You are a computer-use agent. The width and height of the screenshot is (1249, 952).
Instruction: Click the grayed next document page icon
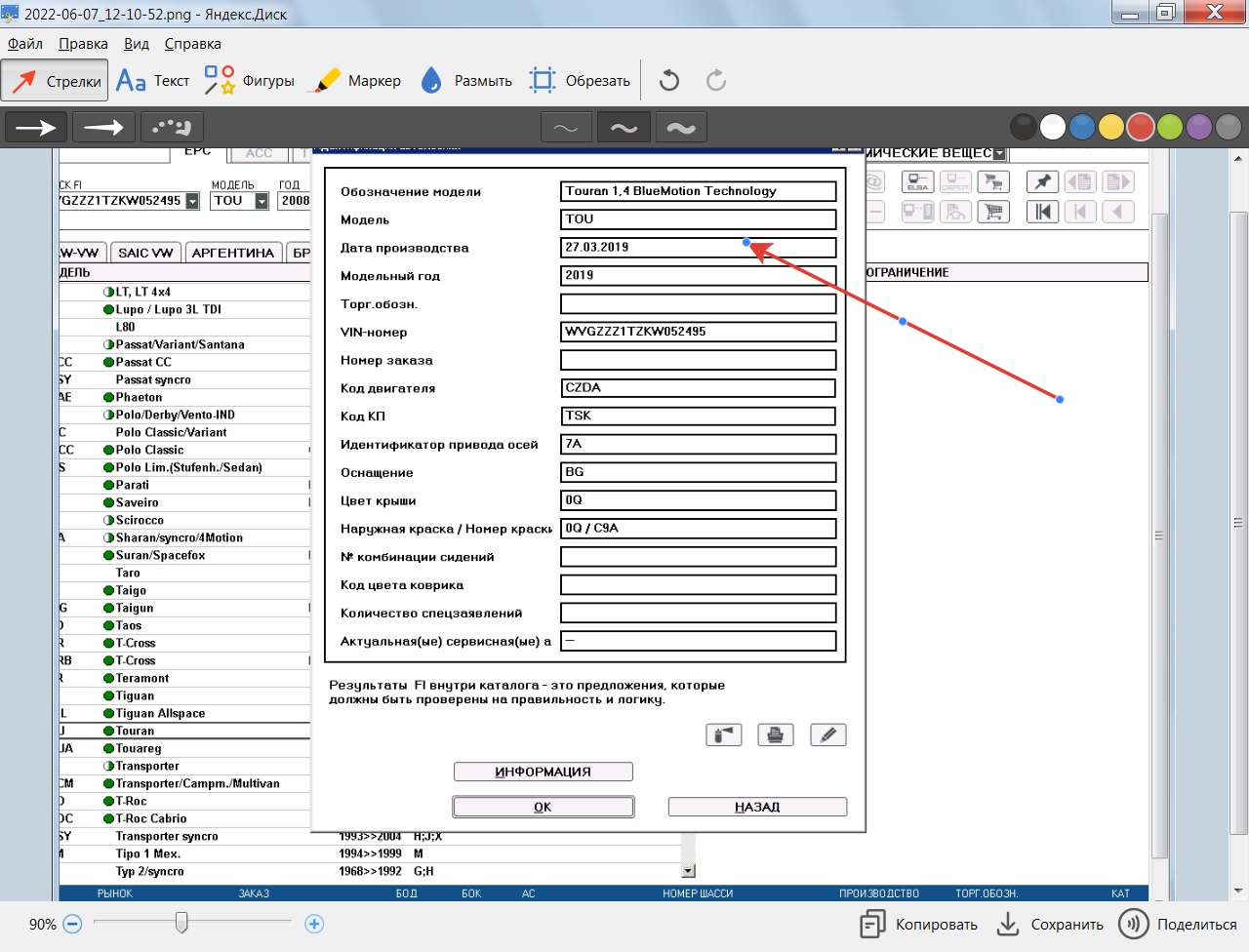point(1117,181)
